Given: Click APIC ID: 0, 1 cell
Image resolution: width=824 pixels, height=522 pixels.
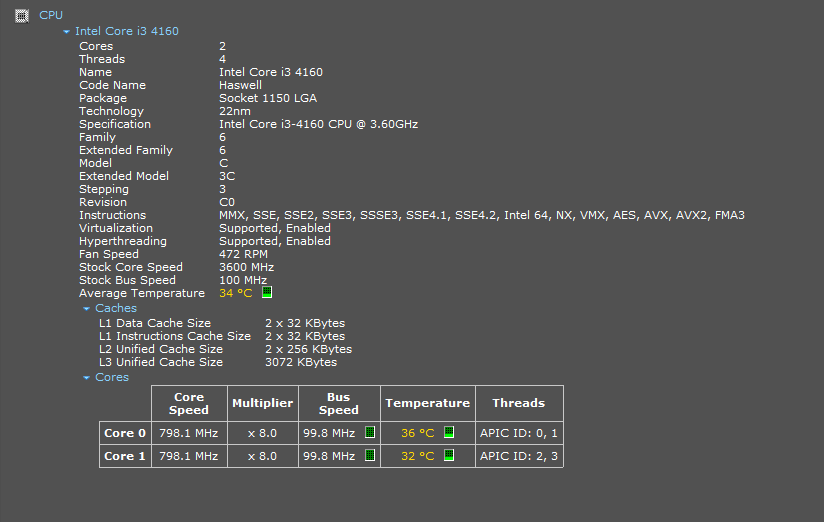Looking at the screenshot, I should pos(519,433).
